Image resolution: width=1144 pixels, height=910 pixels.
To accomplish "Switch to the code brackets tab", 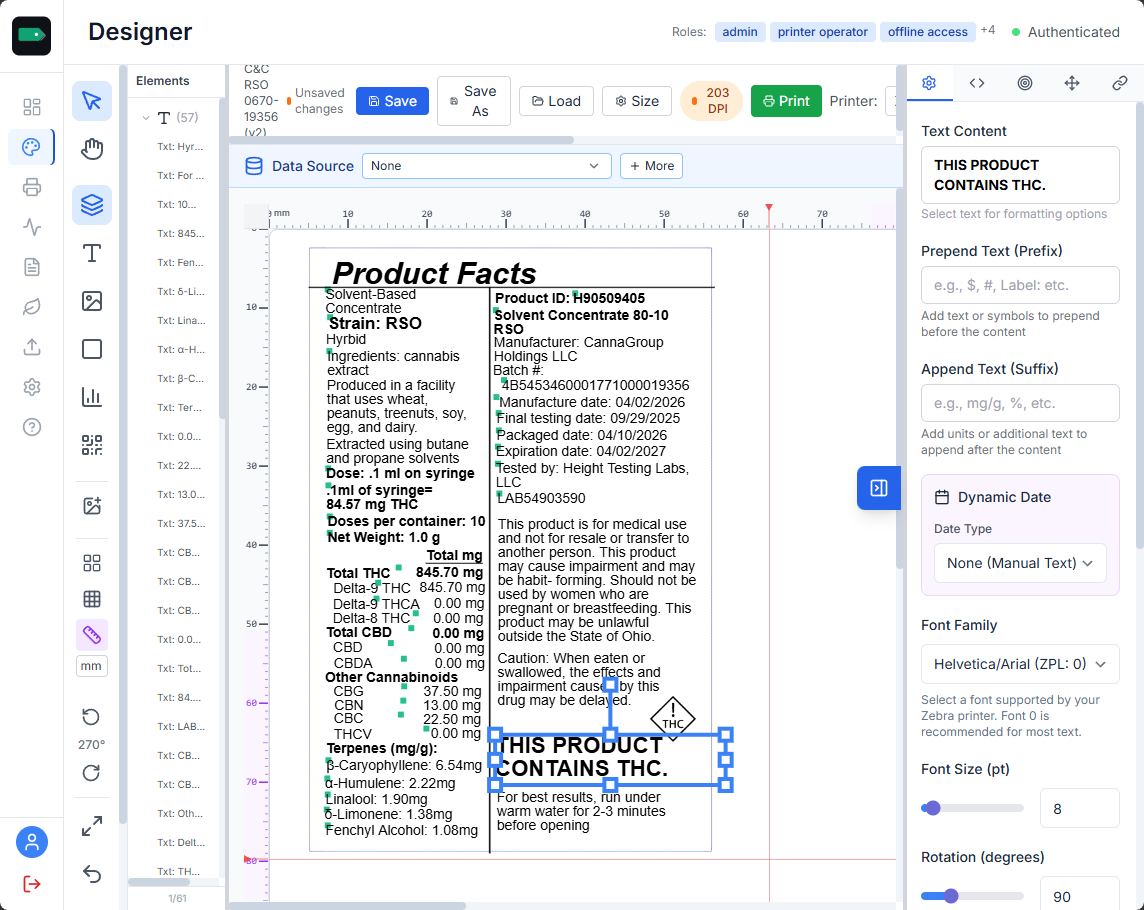I will (x=977, y=83).
